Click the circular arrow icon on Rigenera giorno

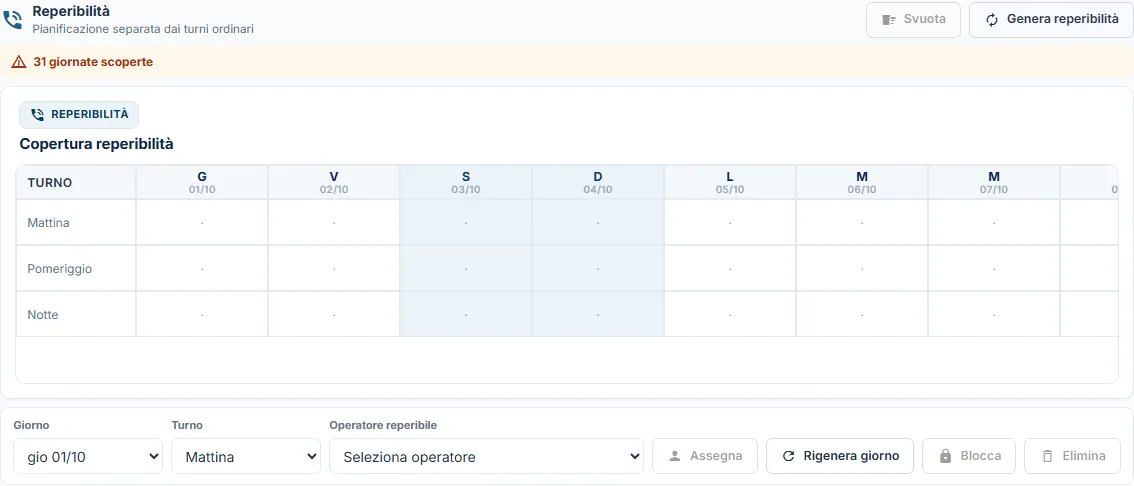789,456
